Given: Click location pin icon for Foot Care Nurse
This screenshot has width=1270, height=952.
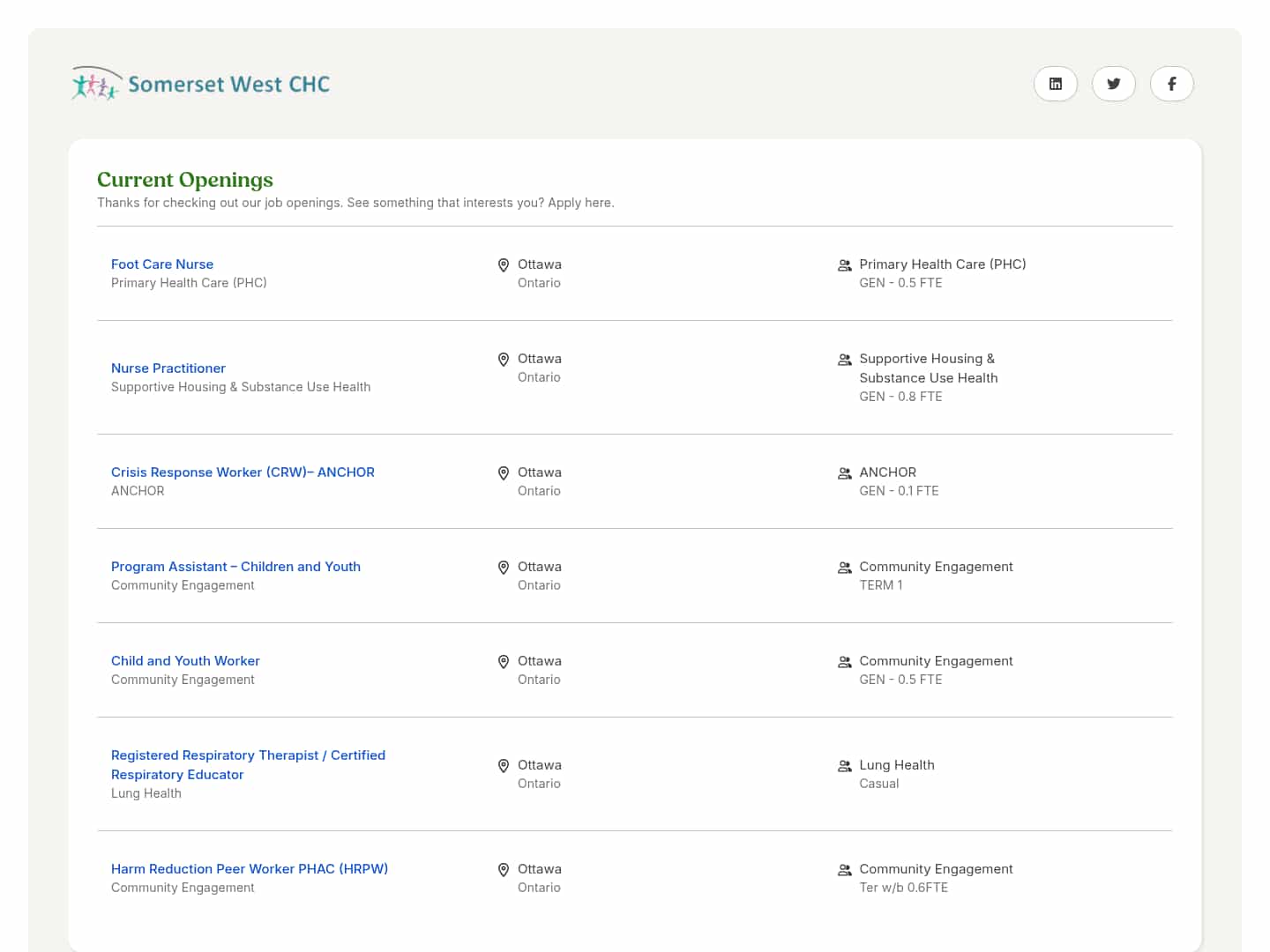Looking at the screenshot, I should coord(504,265).
